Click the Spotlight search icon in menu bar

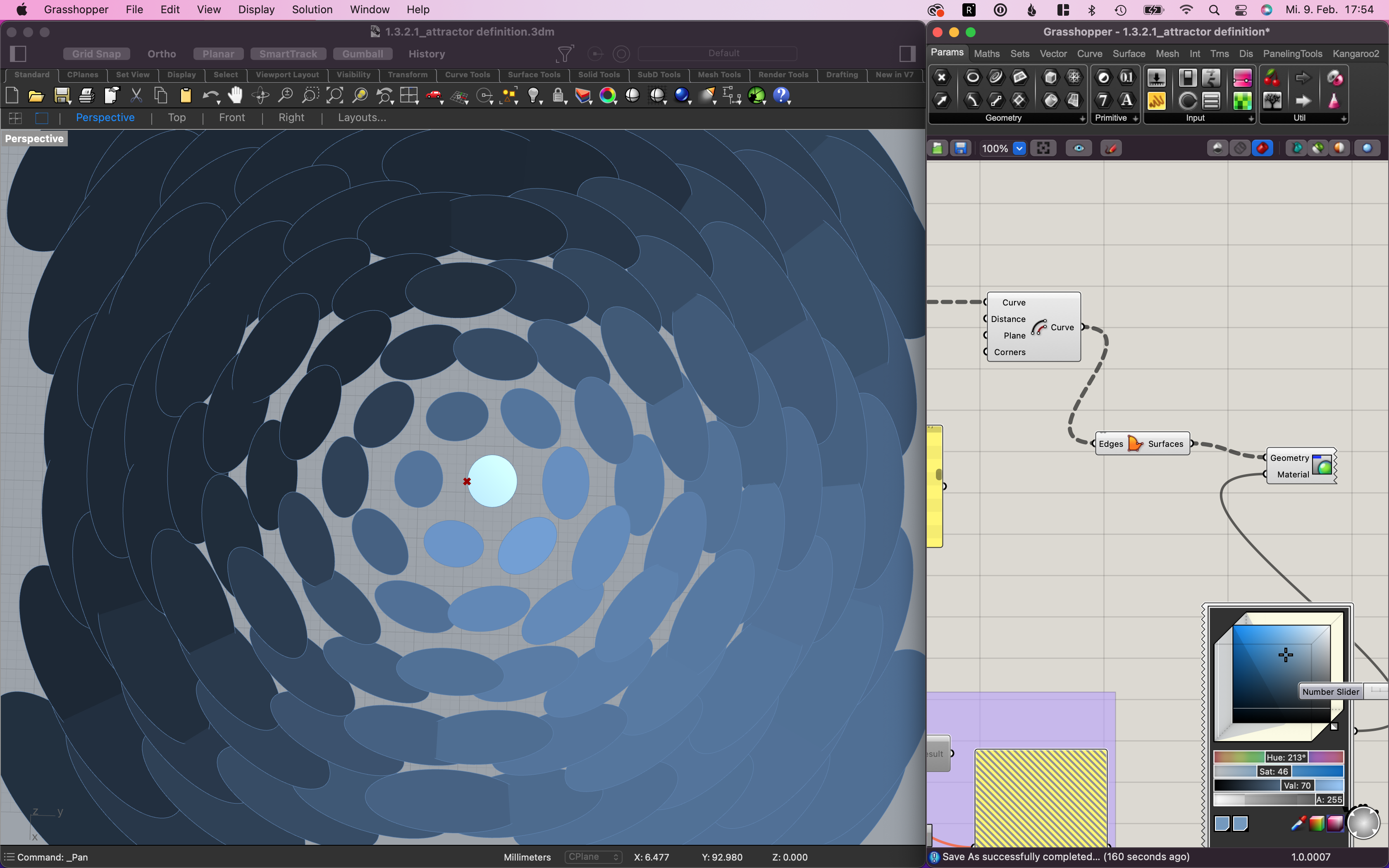coord(1213,10)
